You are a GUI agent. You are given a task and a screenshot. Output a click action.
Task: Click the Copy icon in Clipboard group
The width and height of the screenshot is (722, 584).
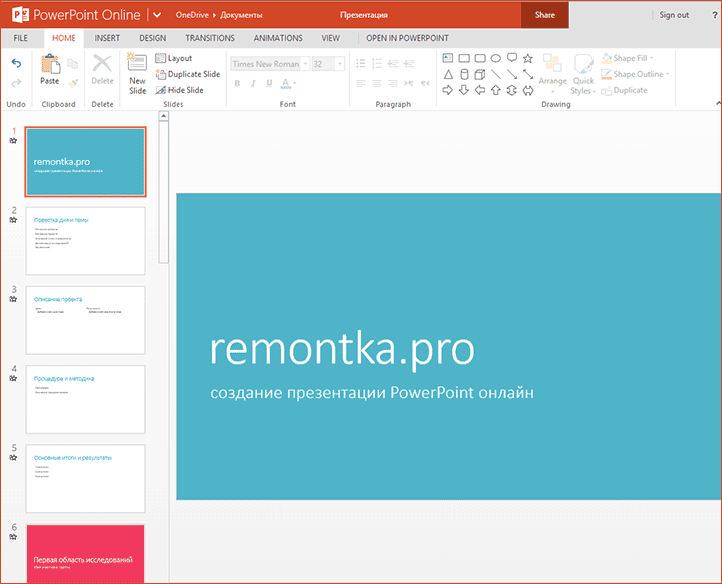73,64
